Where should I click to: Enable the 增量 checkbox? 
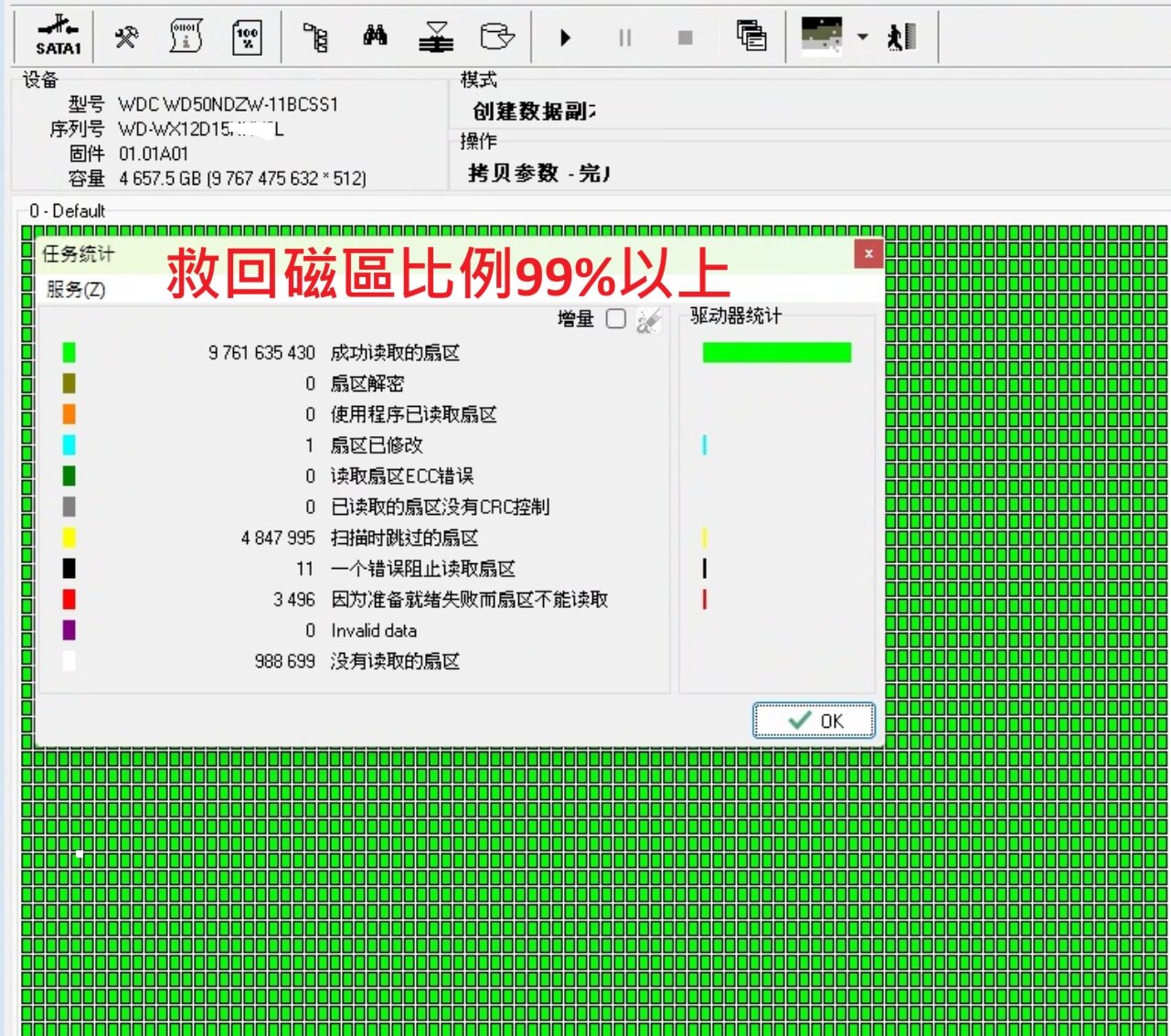[x=616, y=319]
